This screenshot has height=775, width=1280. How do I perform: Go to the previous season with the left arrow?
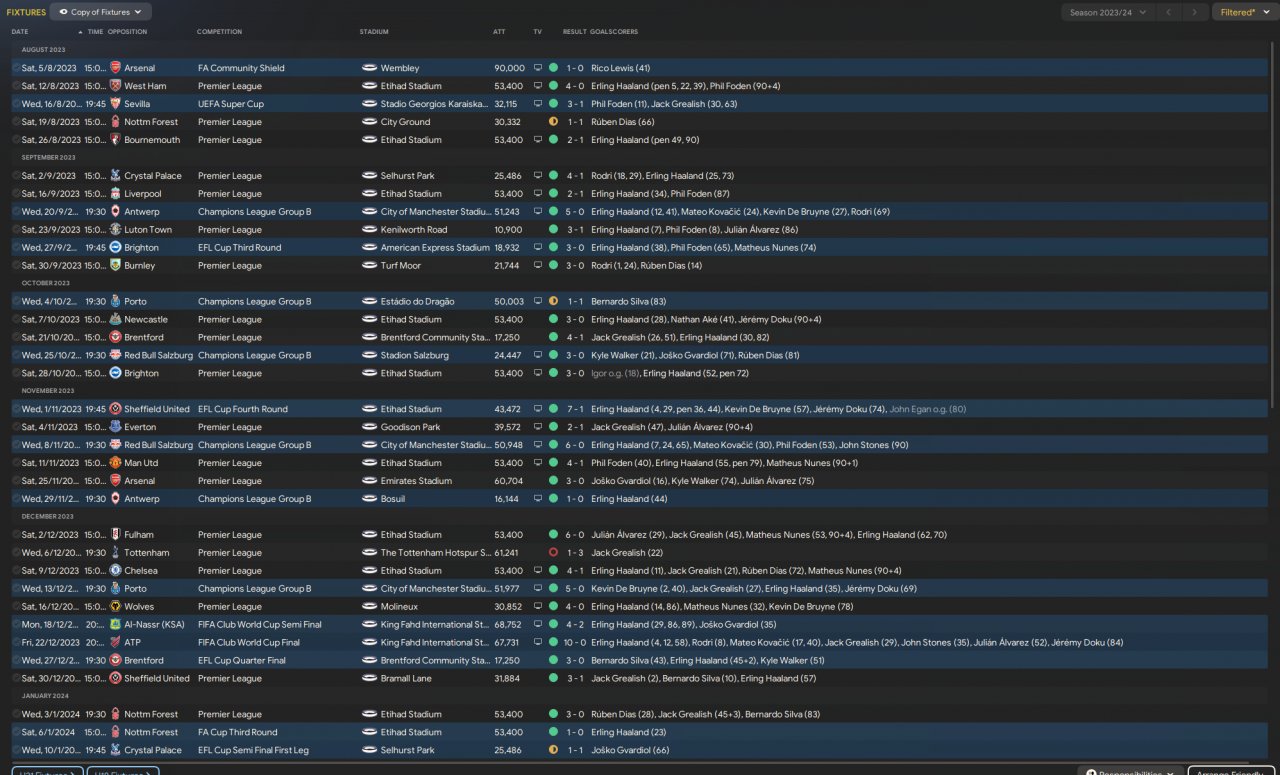click(1168, 12)
